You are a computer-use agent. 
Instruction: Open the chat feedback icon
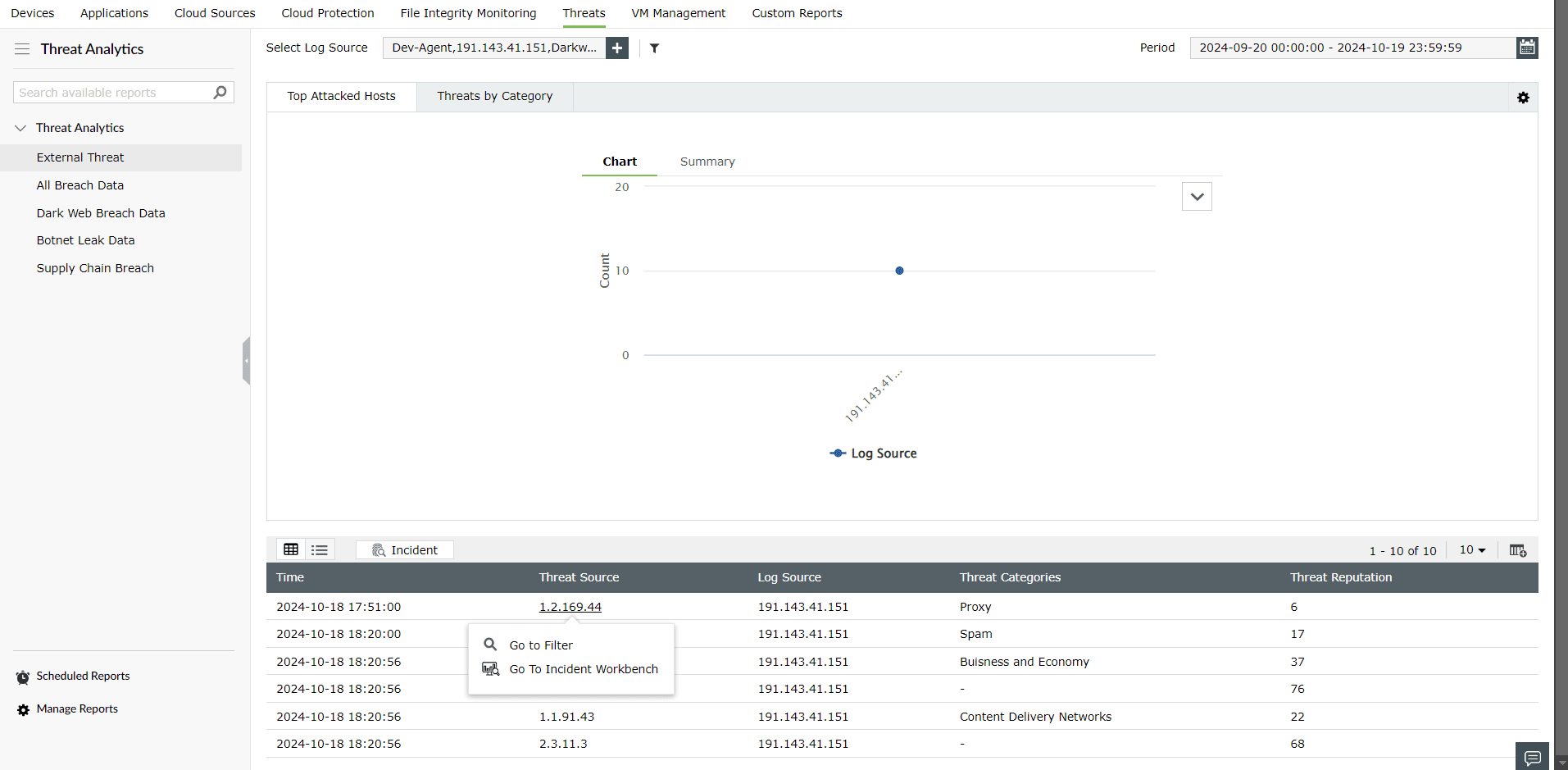point(1532,757)
